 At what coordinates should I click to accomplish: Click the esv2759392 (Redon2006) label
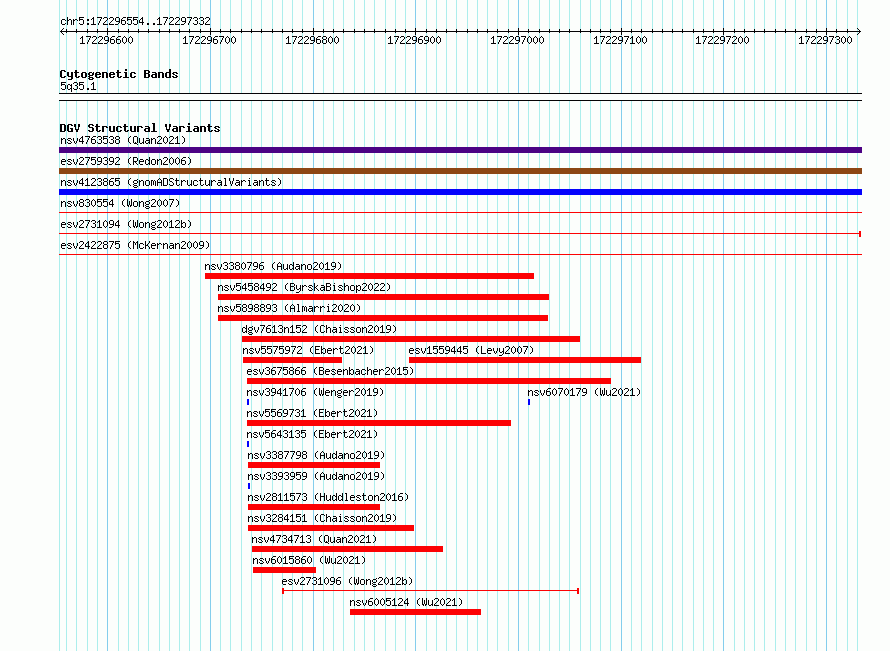tap(126, 161)
